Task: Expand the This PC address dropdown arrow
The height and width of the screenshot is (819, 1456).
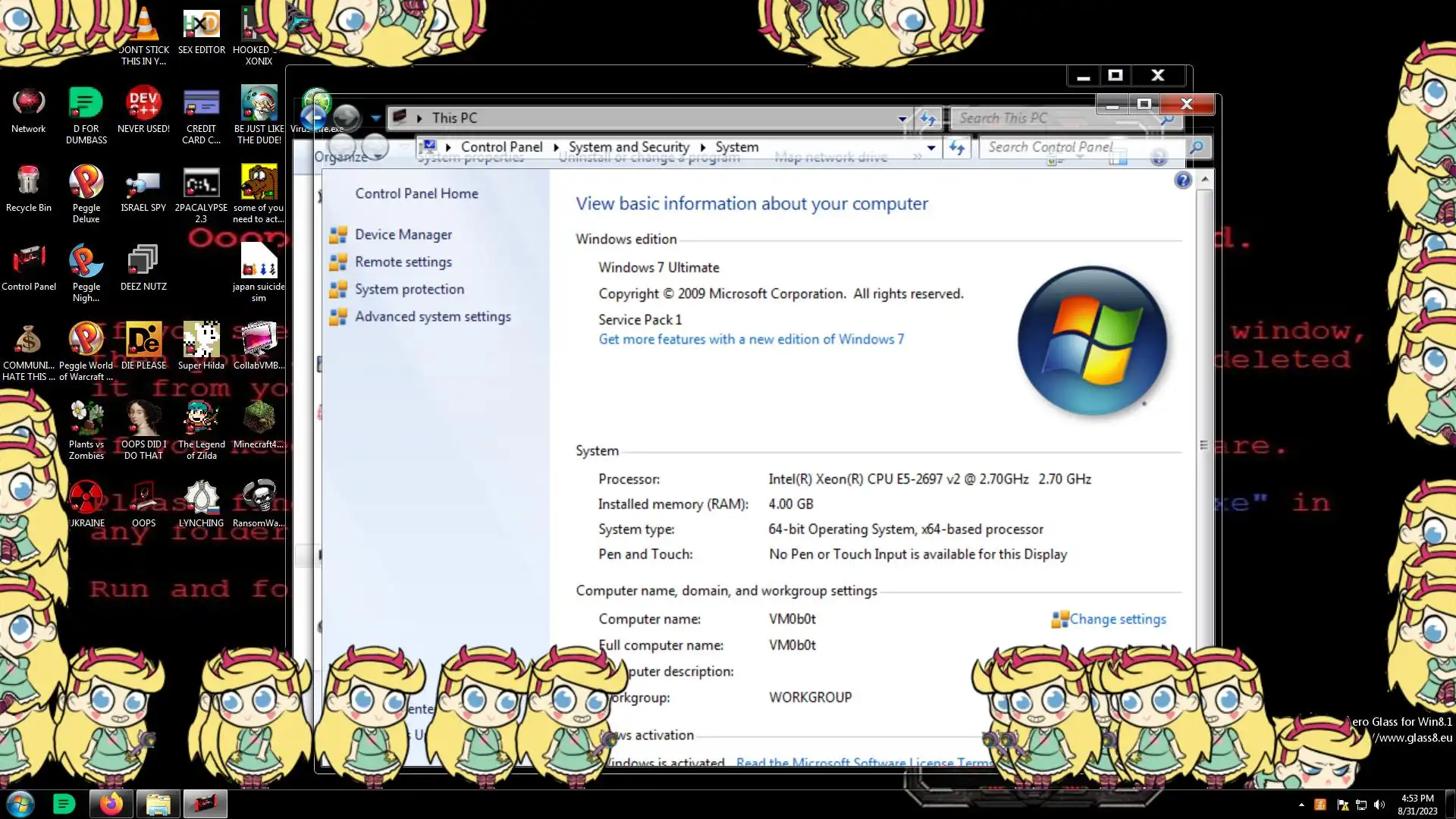Action: pos(902,118)
